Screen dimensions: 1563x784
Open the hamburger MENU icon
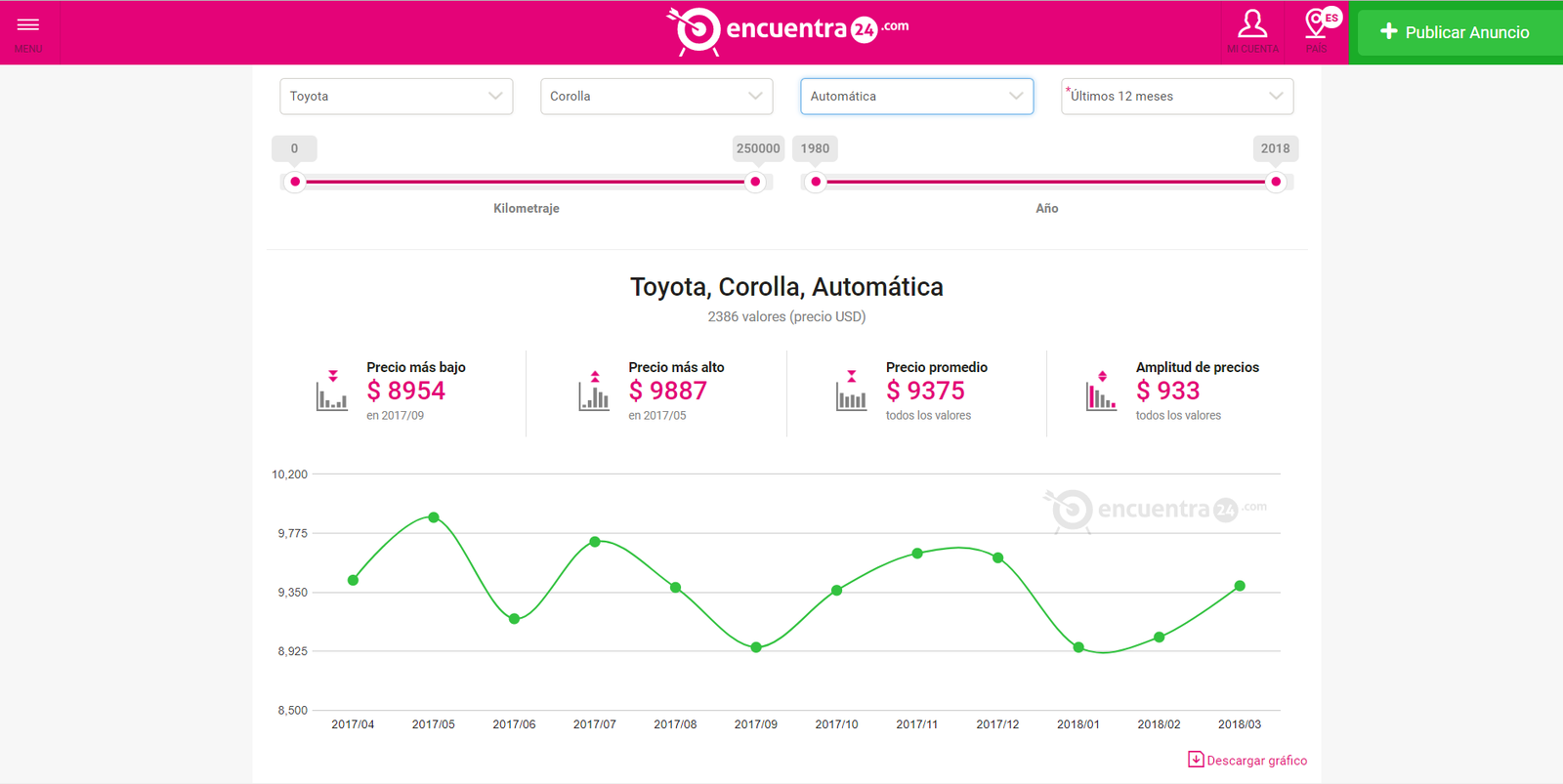28,25
